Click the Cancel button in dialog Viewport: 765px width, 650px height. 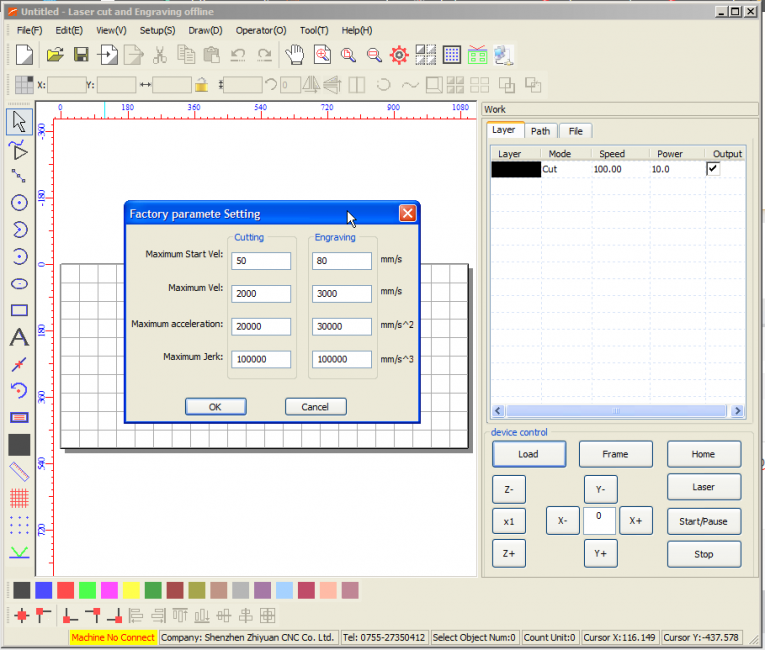(315, 407)
